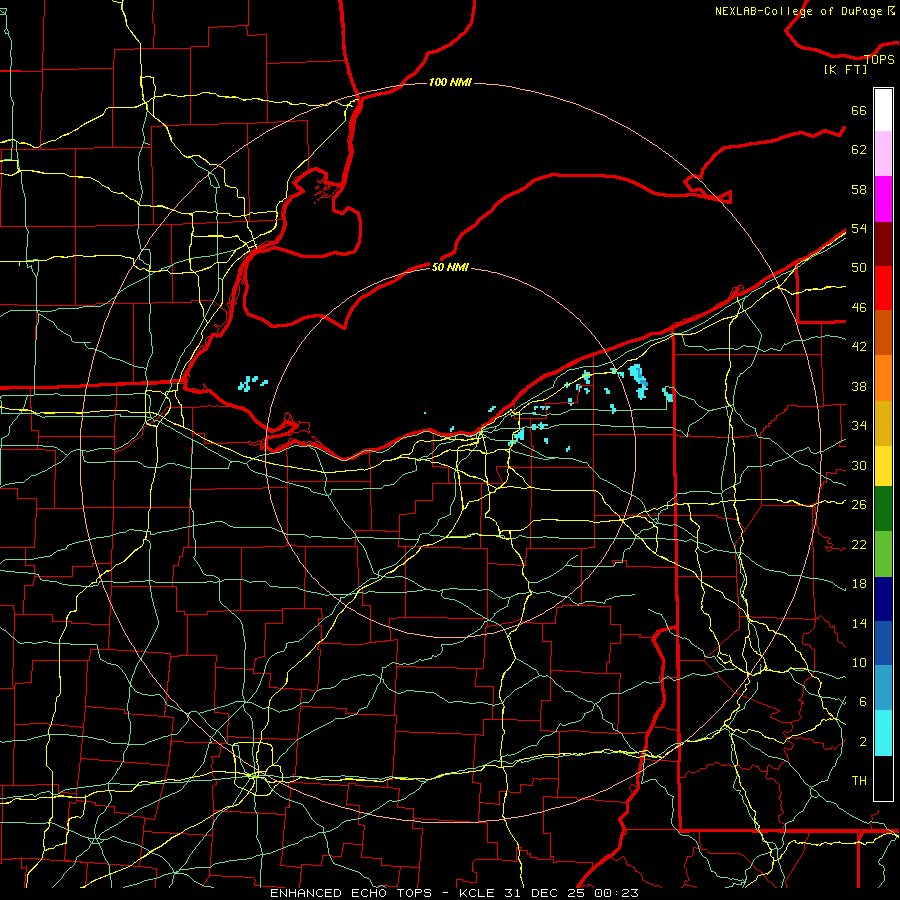Click the legend value "66"
This screenshot has height=900, width=900.
pos(859,110)
